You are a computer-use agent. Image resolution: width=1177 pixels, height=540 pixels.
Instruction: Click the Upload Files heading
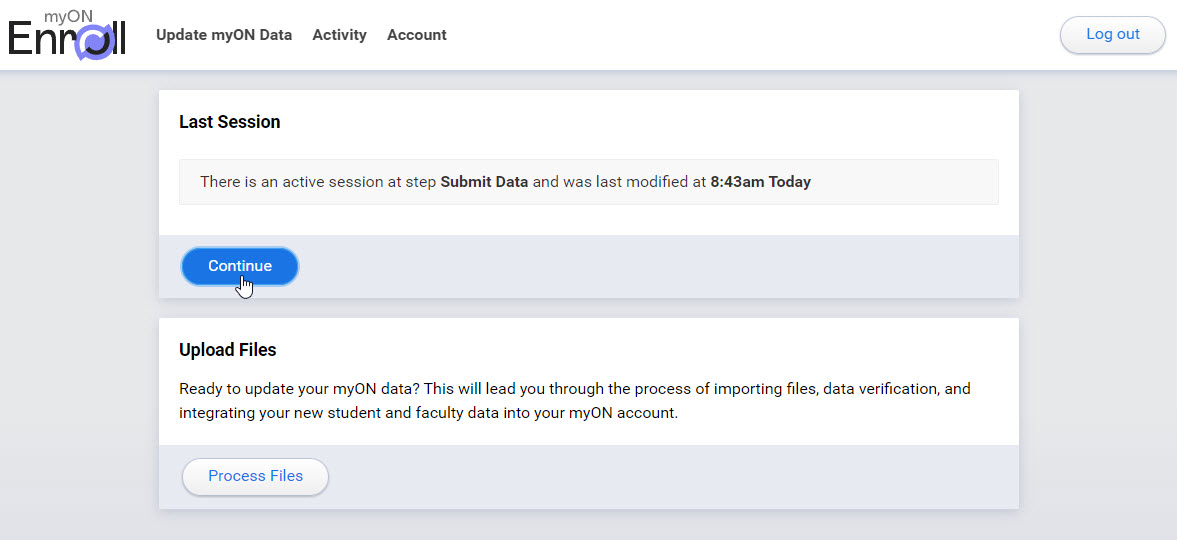click(227, 349)
